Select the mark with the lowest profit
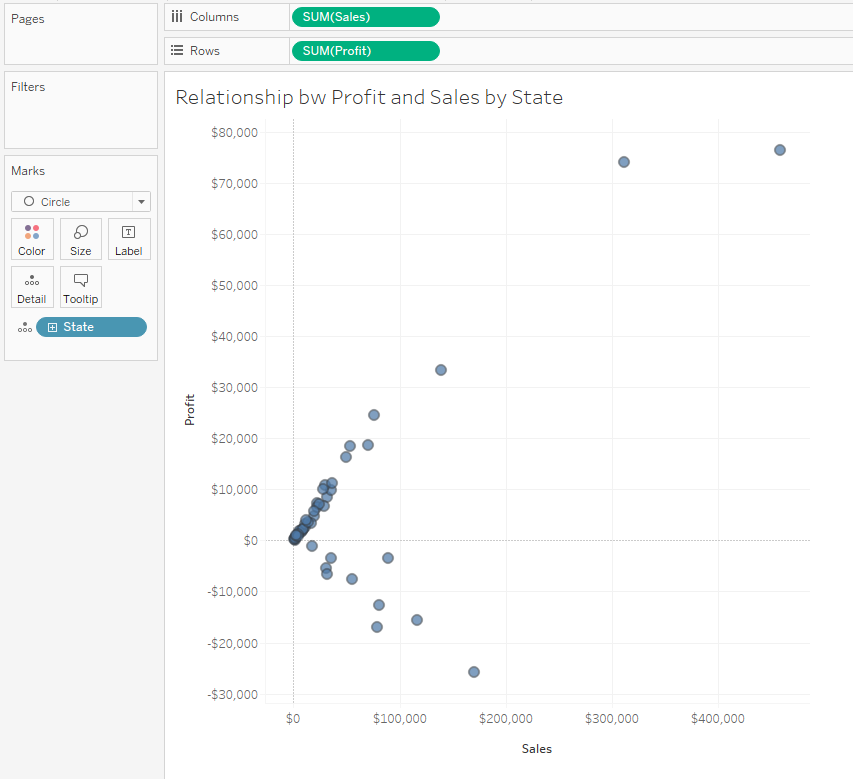This screenshot has width=853, height=779. coord(474,672)
